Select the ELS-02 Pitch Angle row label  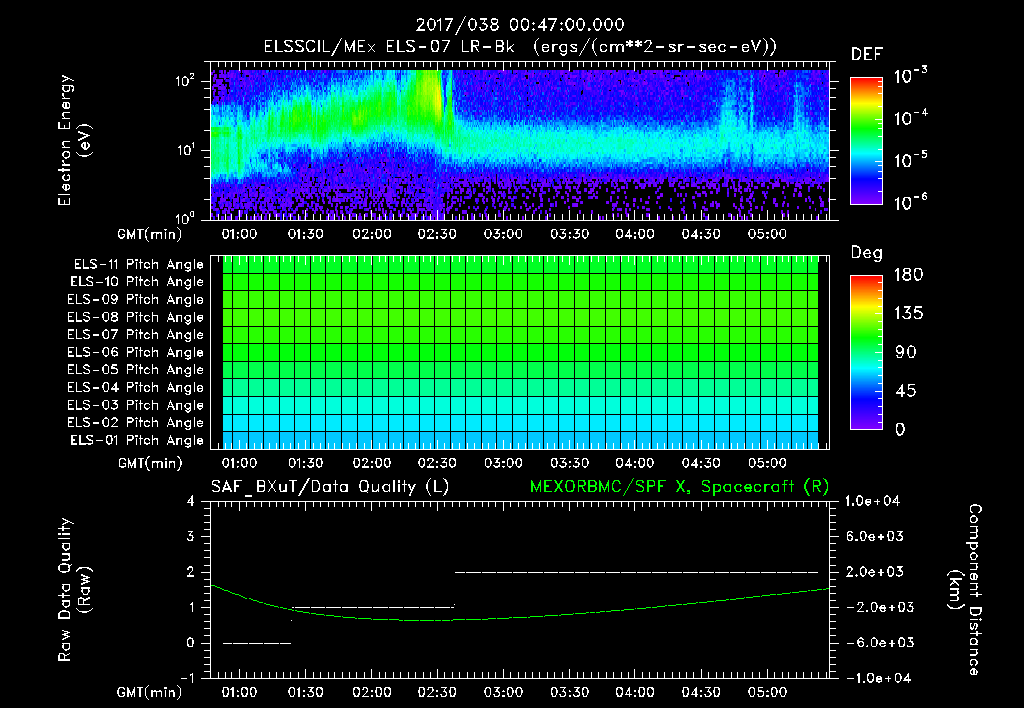(x=136, y=423)
